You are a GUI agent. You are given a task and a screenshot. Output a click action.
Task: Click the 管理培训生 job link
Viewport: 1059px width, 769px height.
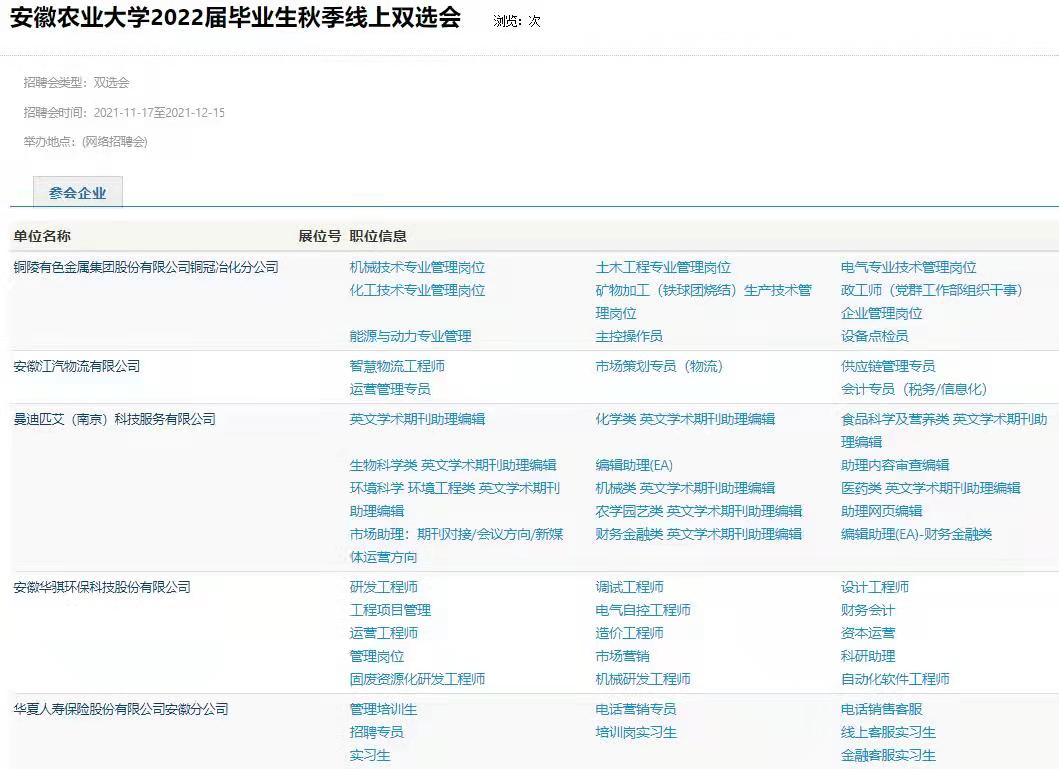coord(383,709)
